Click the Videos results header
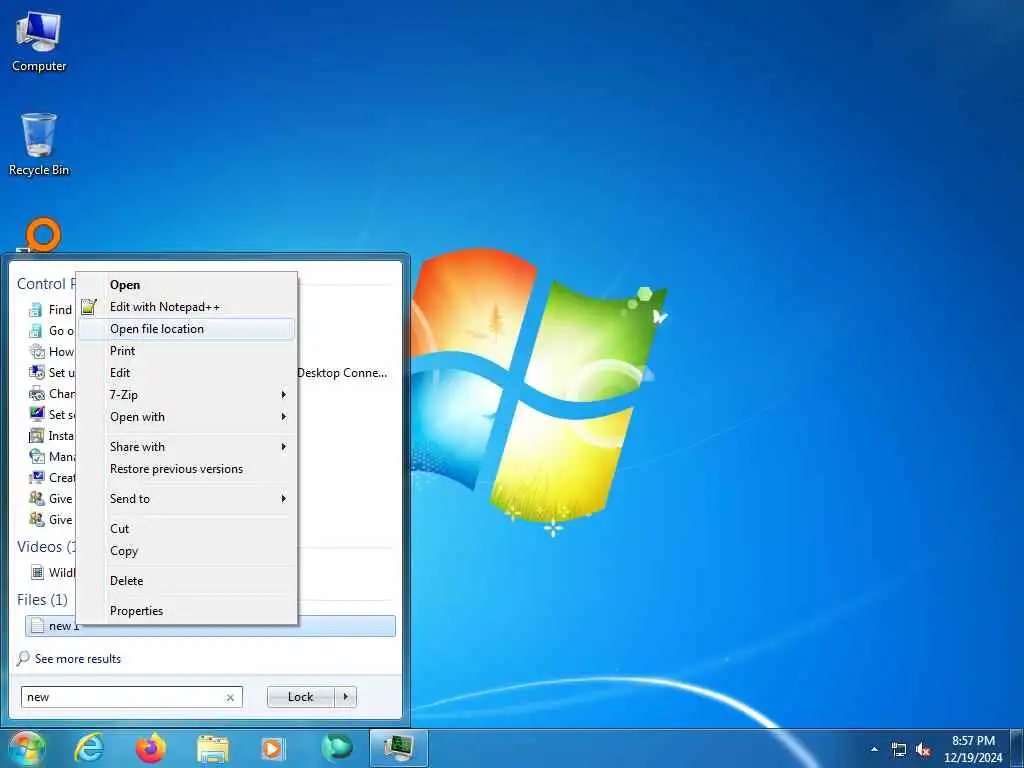Image resolution: width=1024 pixels, height=768 pixels. coord(46,547)
